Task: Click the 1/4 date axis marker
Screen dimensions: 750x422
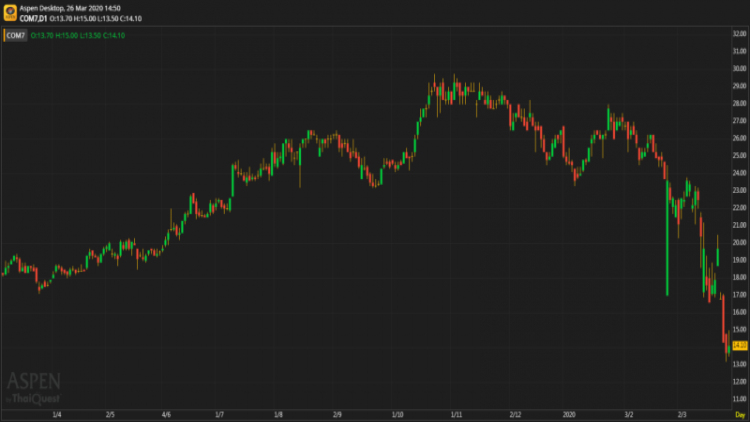Action: [57, 413]
